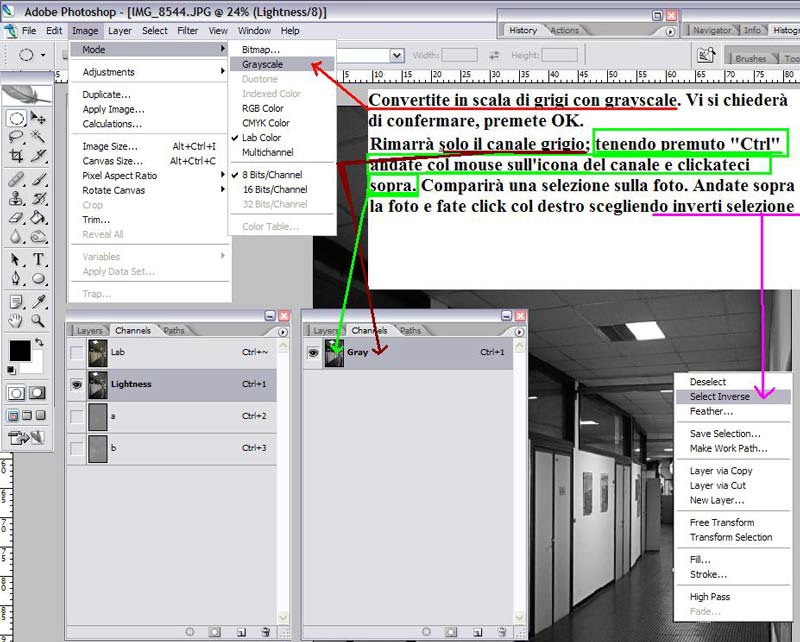Click Image Size menu entry
Image resolution: width=800 pixels, height=642 pixels.
click(x=149, y=146)
